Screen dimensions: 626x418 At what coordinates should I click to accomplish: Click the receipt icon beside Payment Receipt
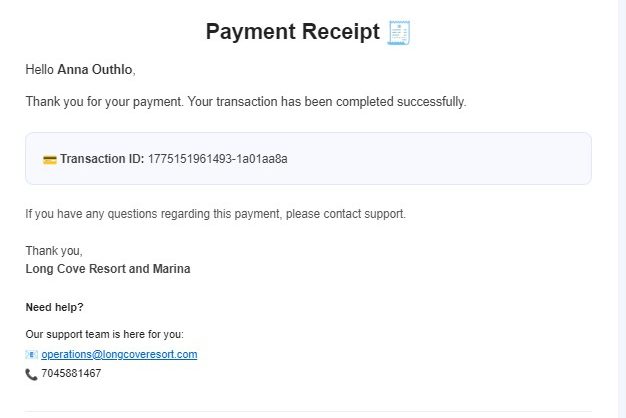[400, 32]
